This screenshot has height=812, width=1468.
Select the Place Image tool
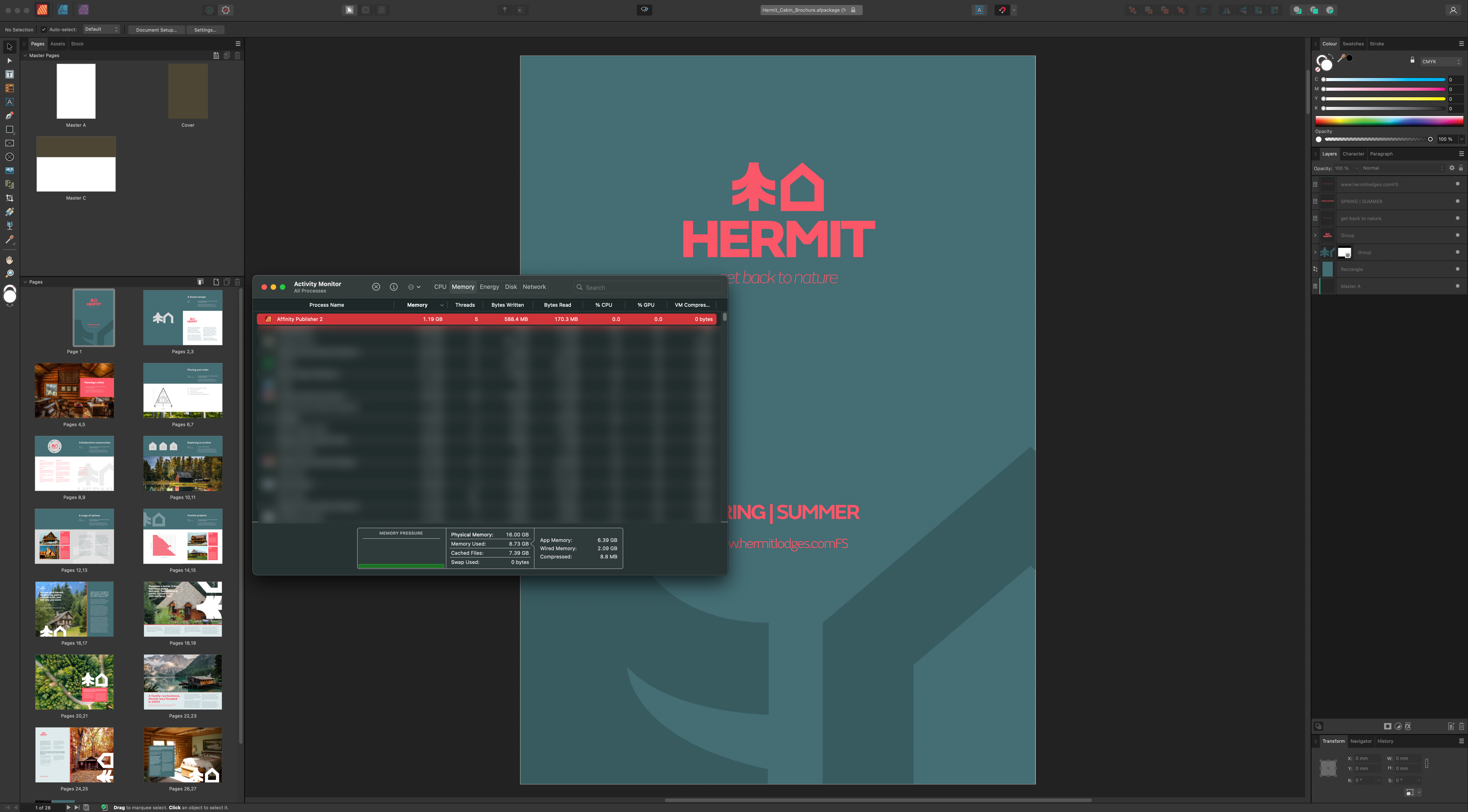click(x=9, y=170)
